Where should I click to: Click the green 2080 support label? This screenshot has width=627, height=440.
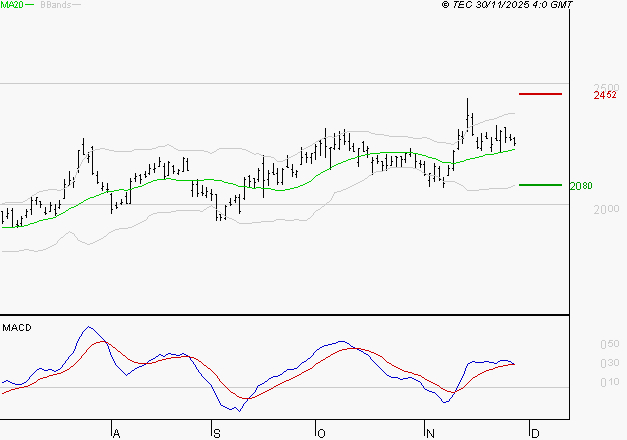pyautogui.click(x=581, y=186)
